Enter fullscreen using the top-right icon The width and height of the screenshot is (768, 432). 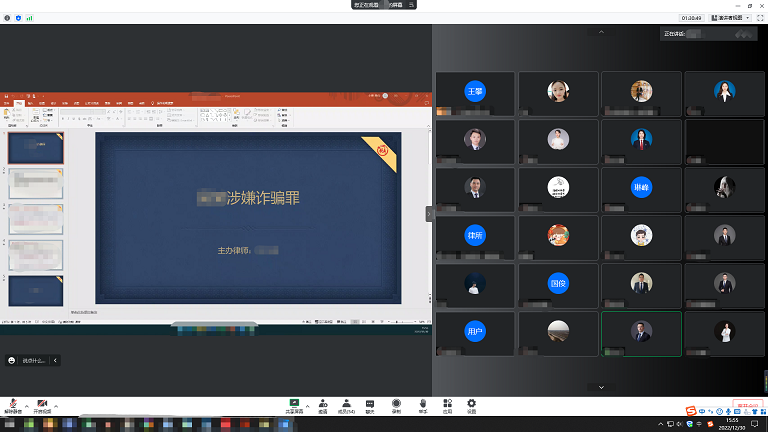pyautogui.click(x=760, y=18)
